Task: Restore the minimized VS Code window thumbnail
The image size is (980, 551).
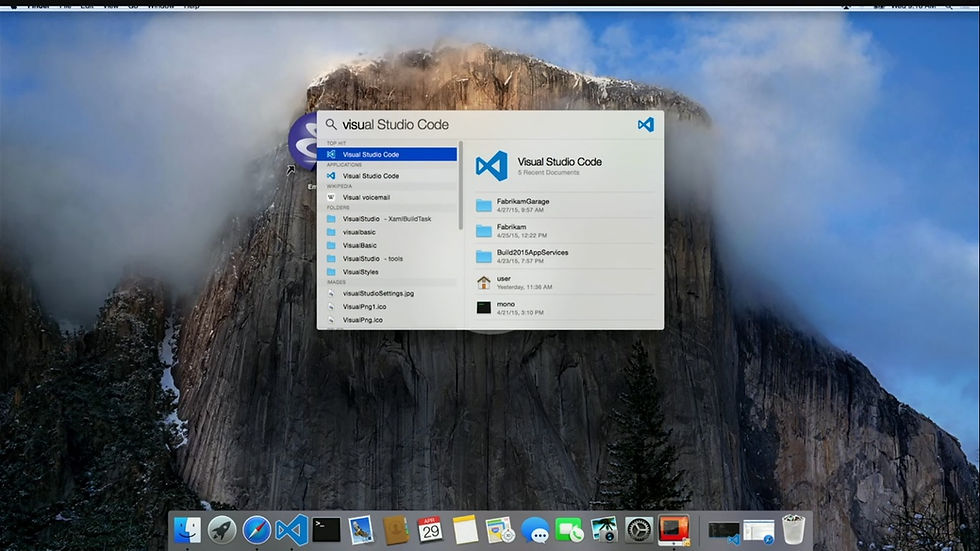Action: click(724, 532)
